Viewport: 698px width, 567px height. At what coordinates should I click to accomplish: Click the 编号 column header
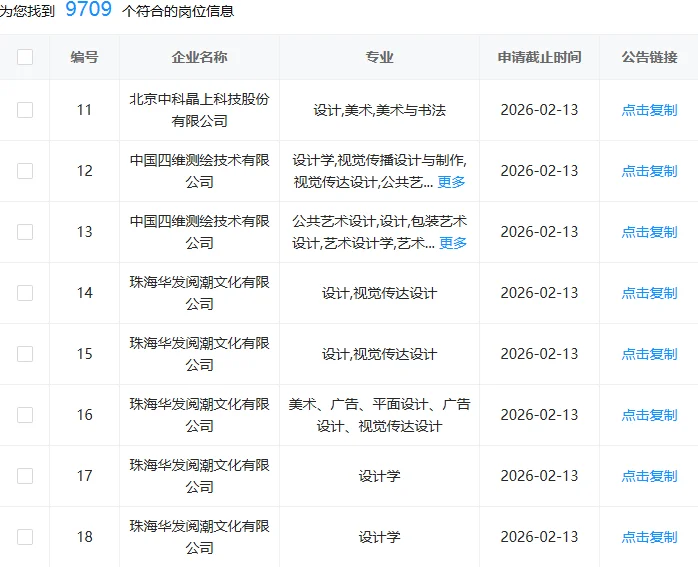[x=84, y=57]
